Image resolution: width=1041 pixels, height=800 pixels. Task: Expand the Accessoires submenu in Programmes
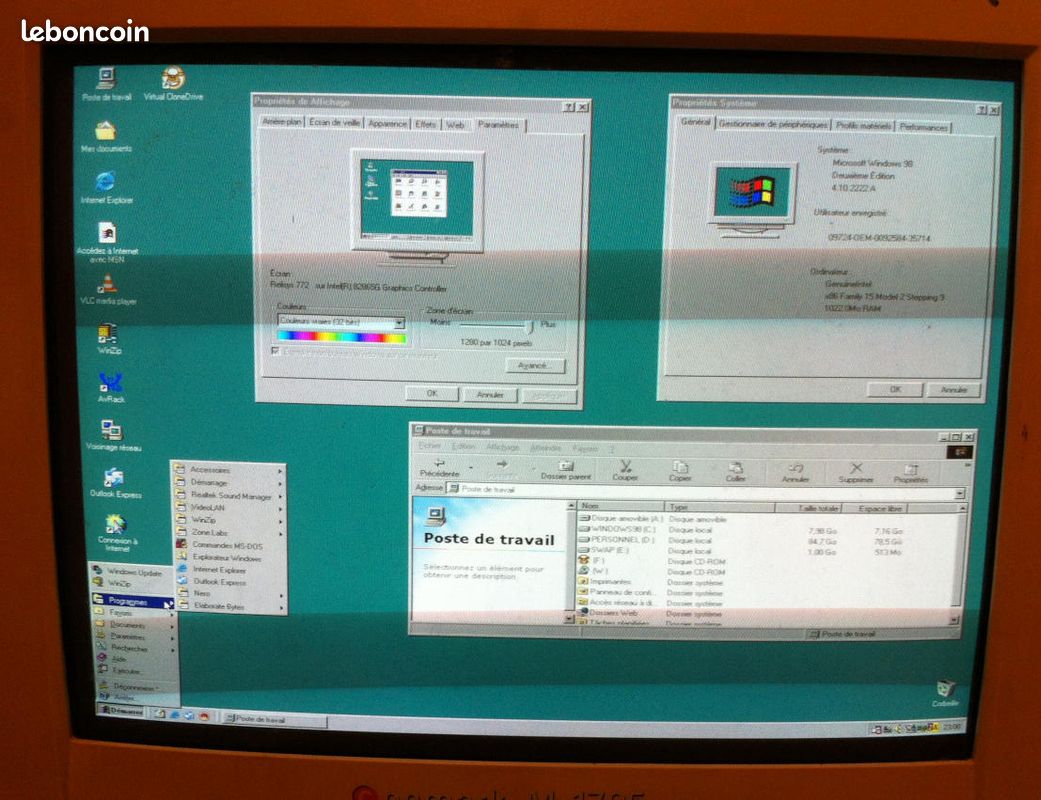click(230, 470)
